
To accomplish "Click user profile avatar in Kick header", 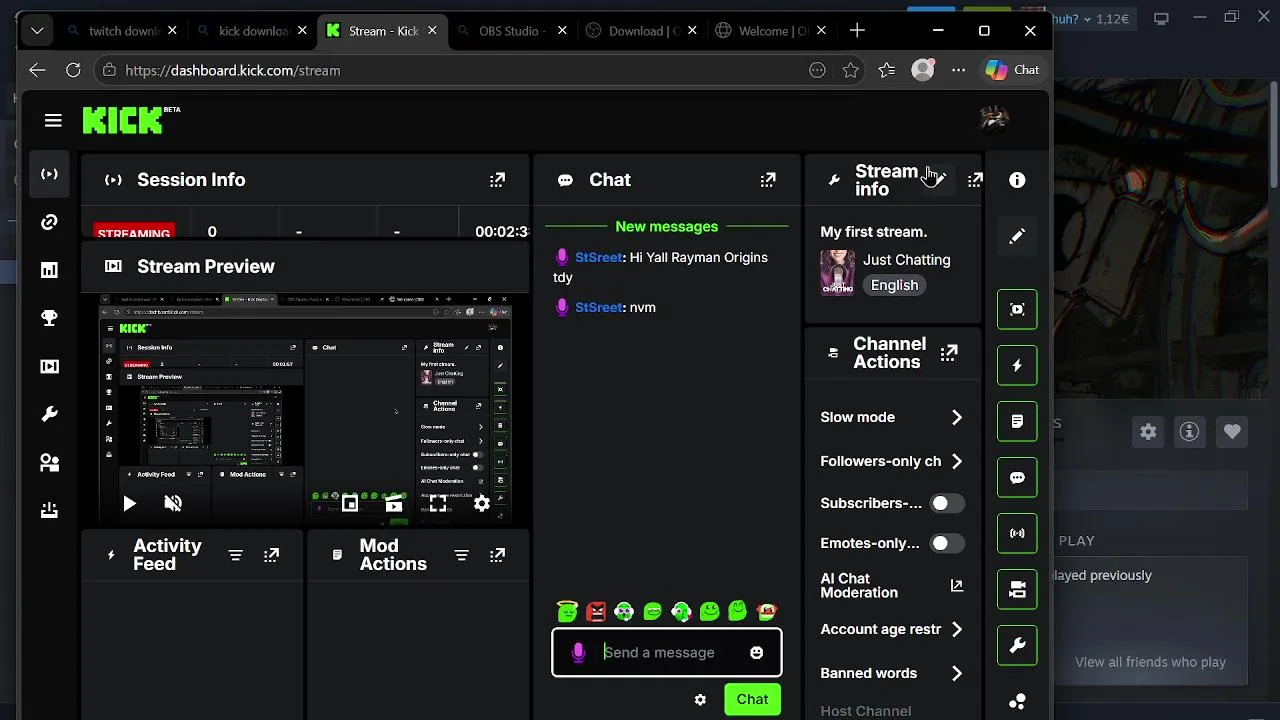I will [x=993, y=120].
